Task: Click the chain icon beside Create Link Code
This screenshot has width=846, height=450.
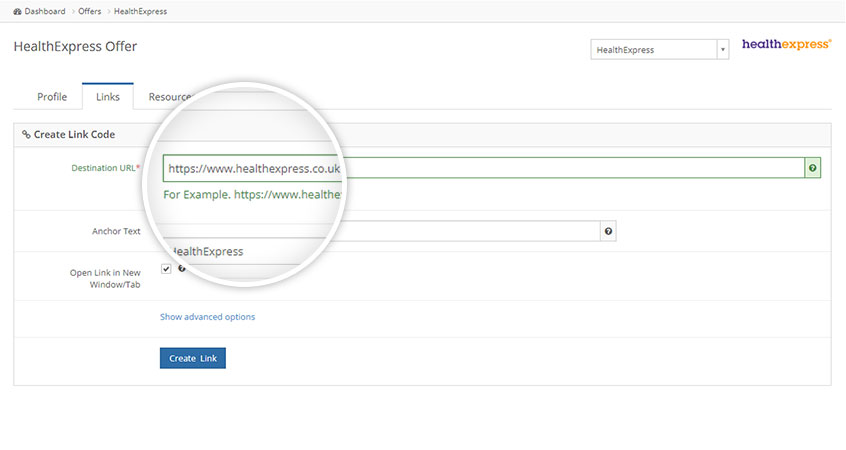Action: [x=26, y=134]
